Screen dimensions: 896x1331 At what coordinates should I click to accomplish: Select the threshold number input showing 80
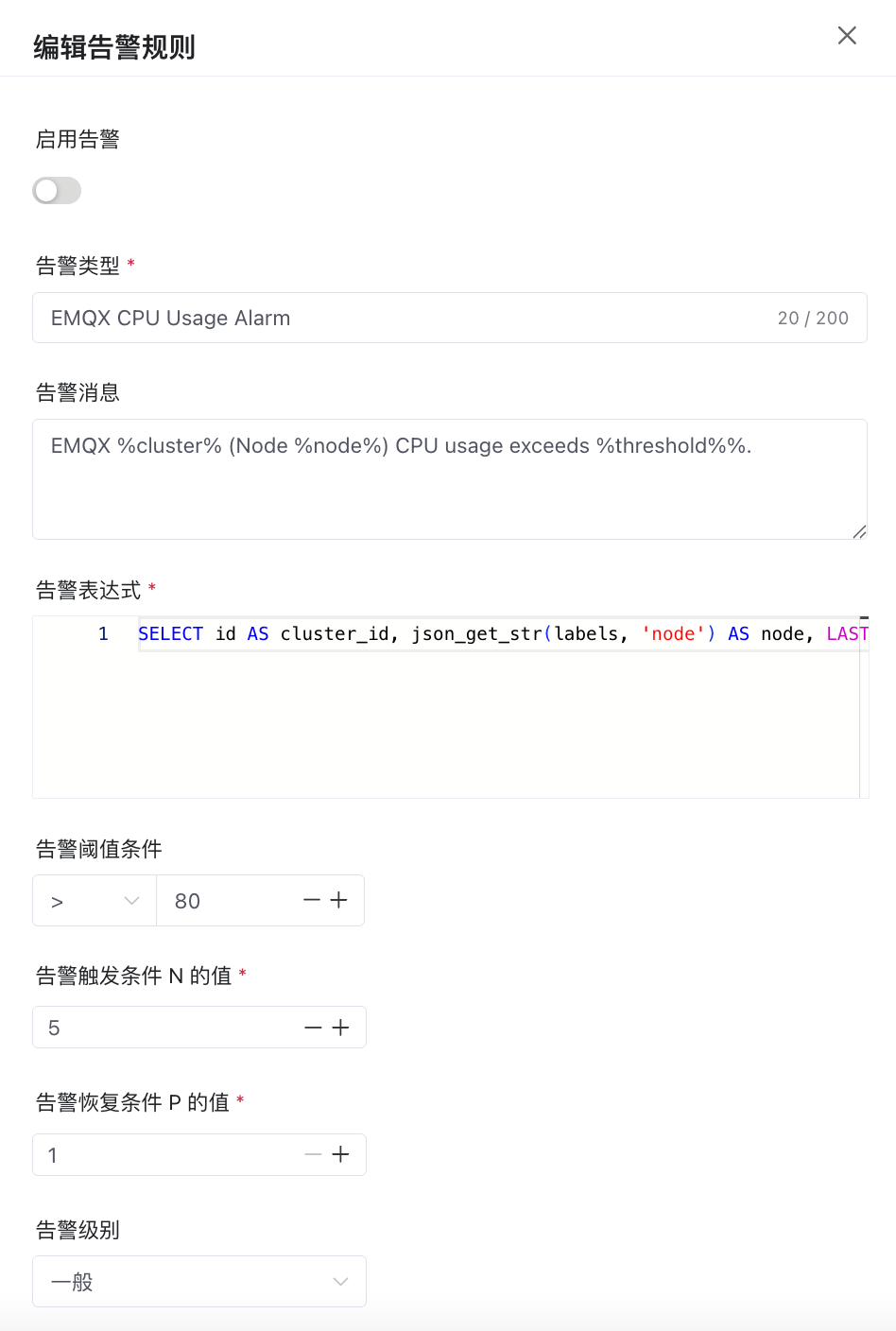click(x=217, y=900)
